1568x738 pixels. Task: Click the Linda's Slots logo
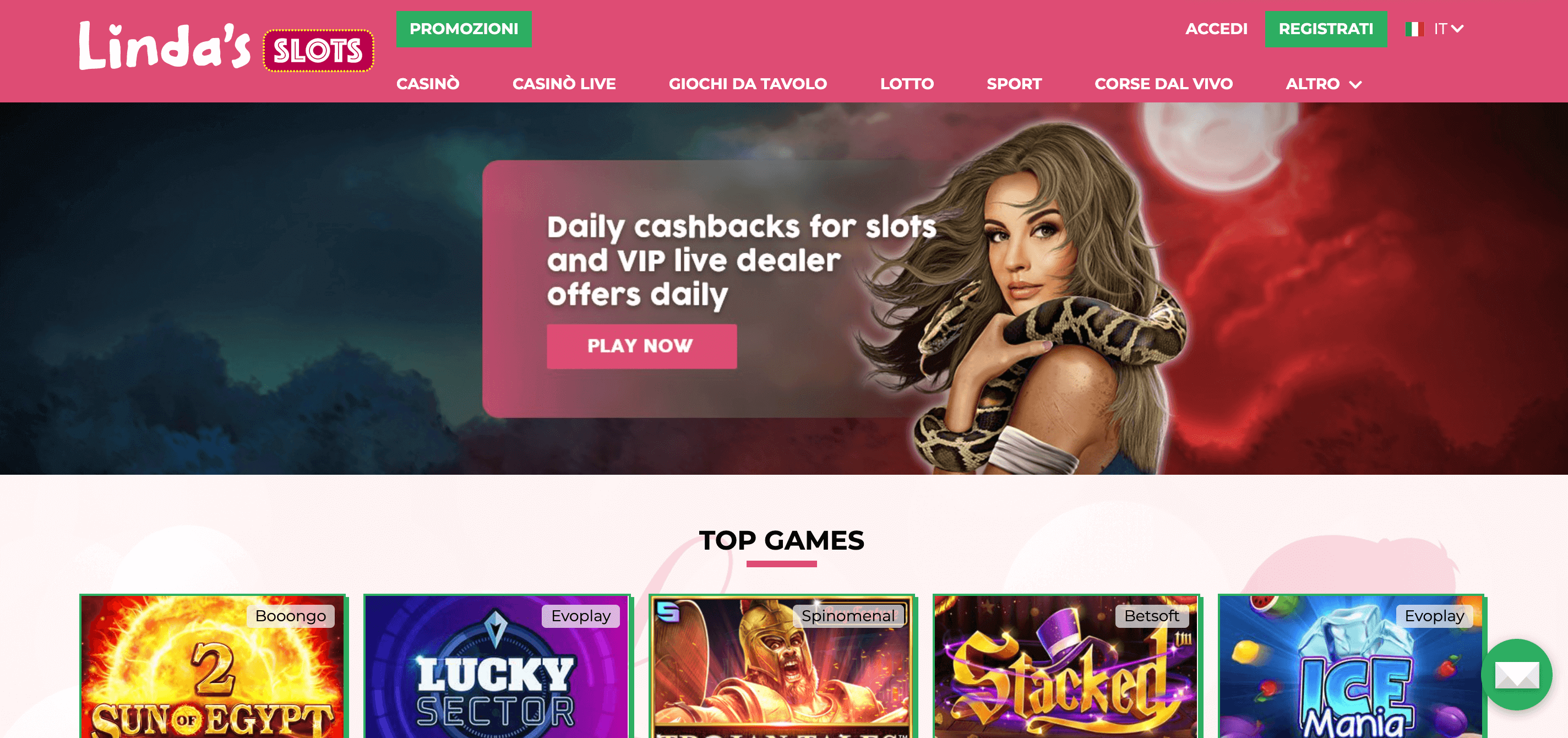tap(226, 46)
